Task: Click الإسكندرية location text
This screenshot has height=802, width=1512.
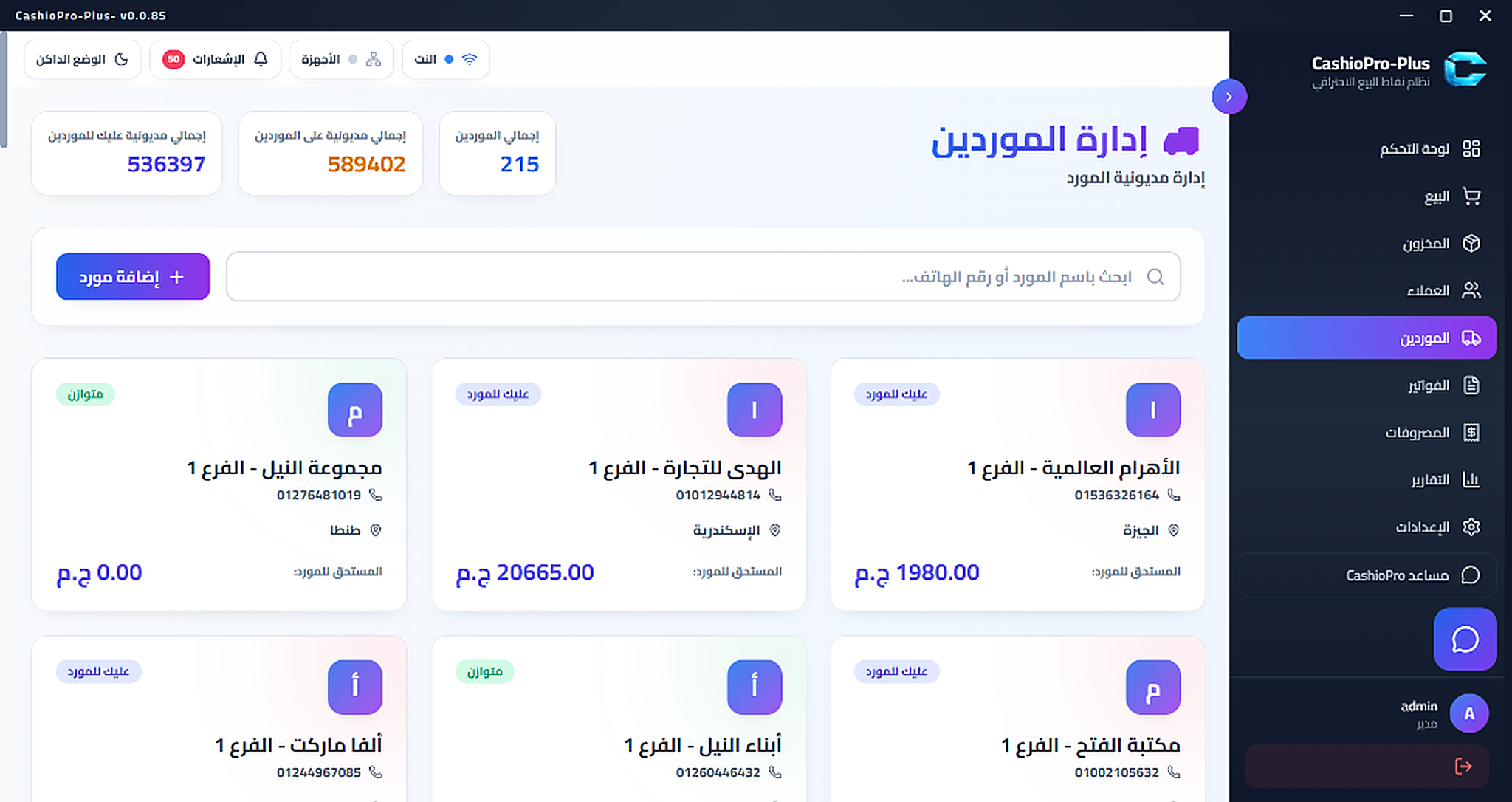Action: tap(726, 530)
